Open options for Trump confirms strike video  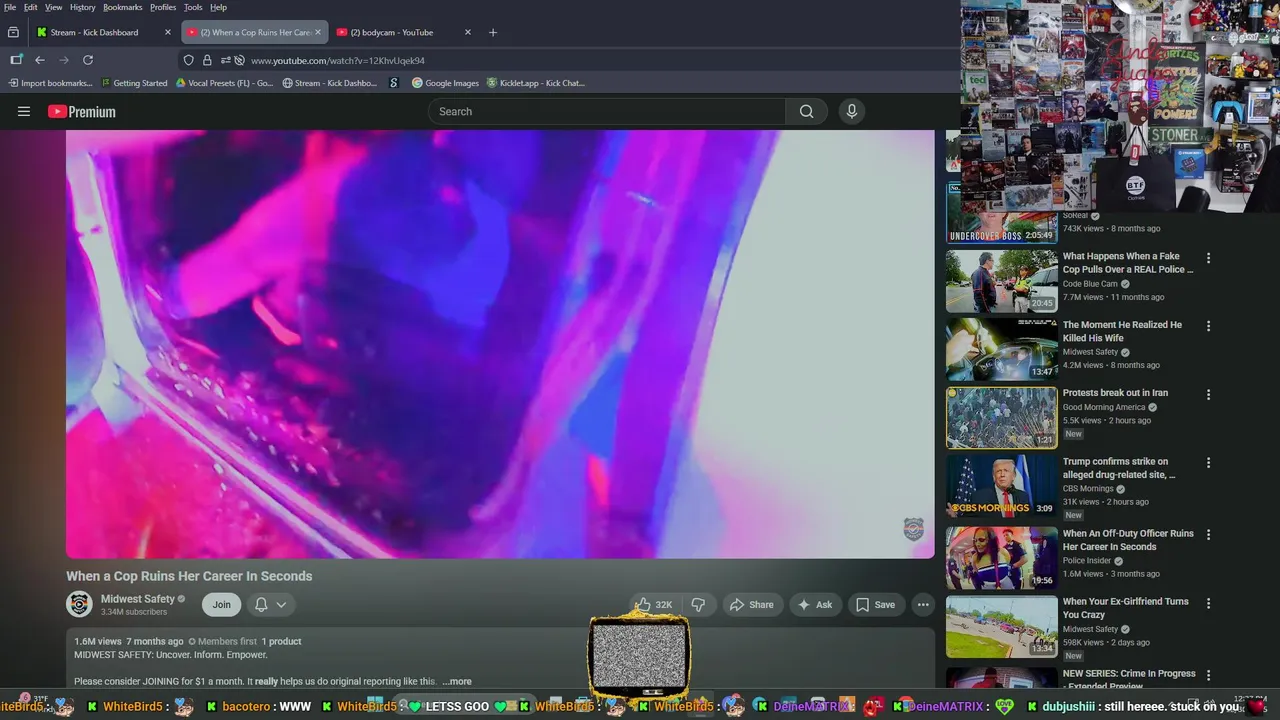click(x=1208, y=463)
